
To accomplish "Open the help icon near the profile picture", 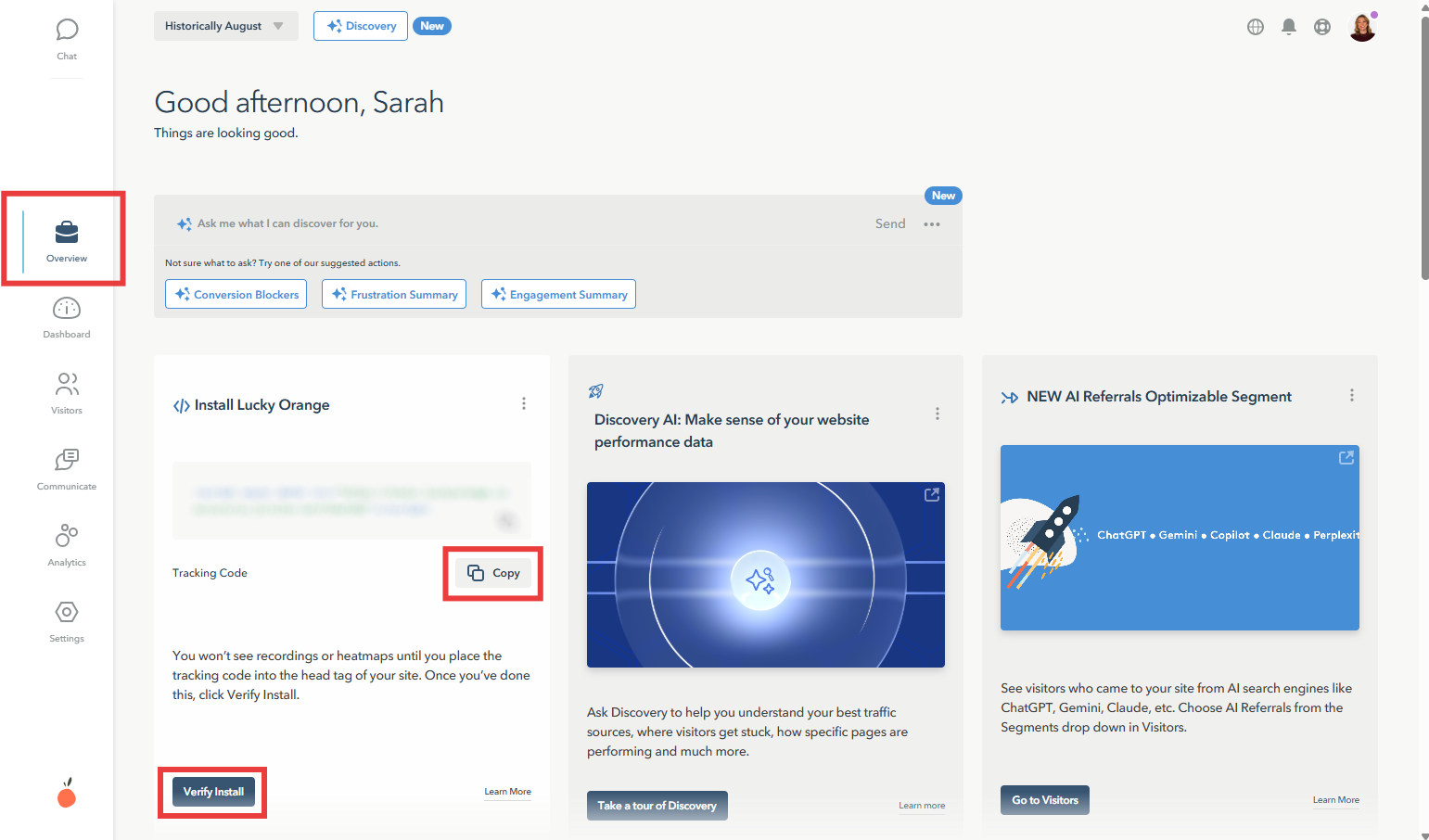I will (x=1321, y=26).
